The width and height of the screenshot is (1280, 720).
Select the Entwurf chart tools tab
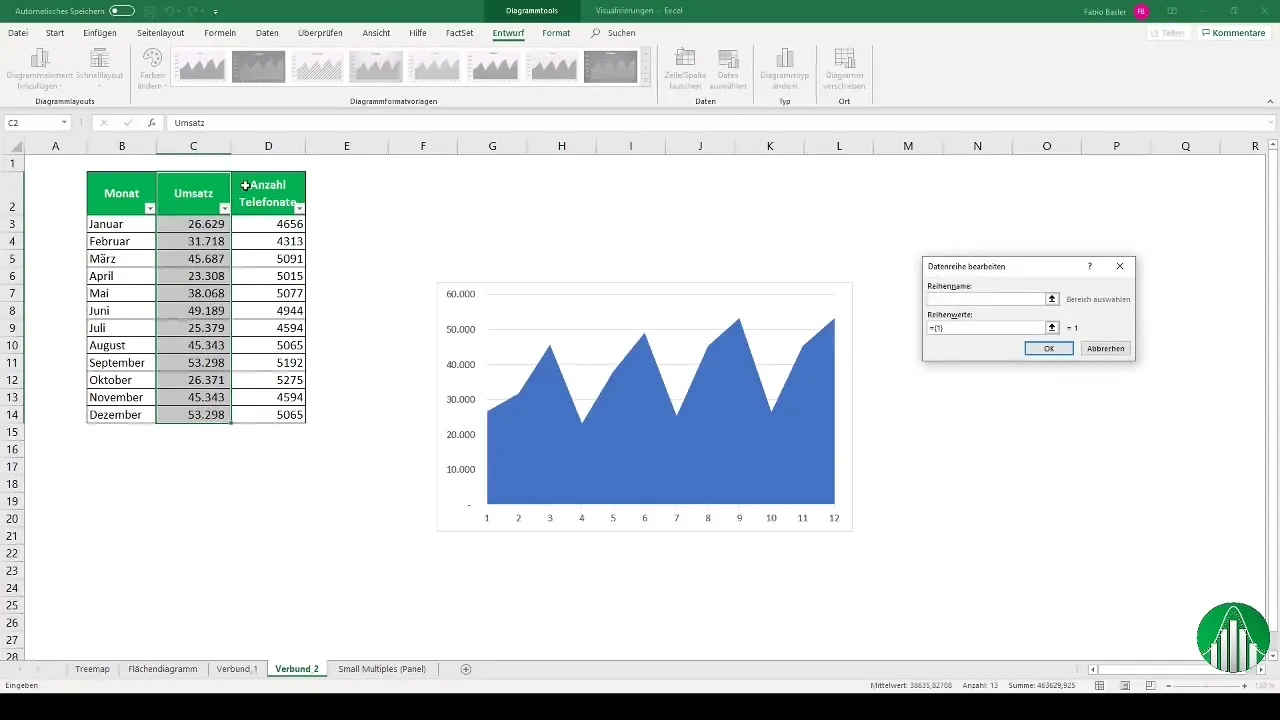pos(508,33)
